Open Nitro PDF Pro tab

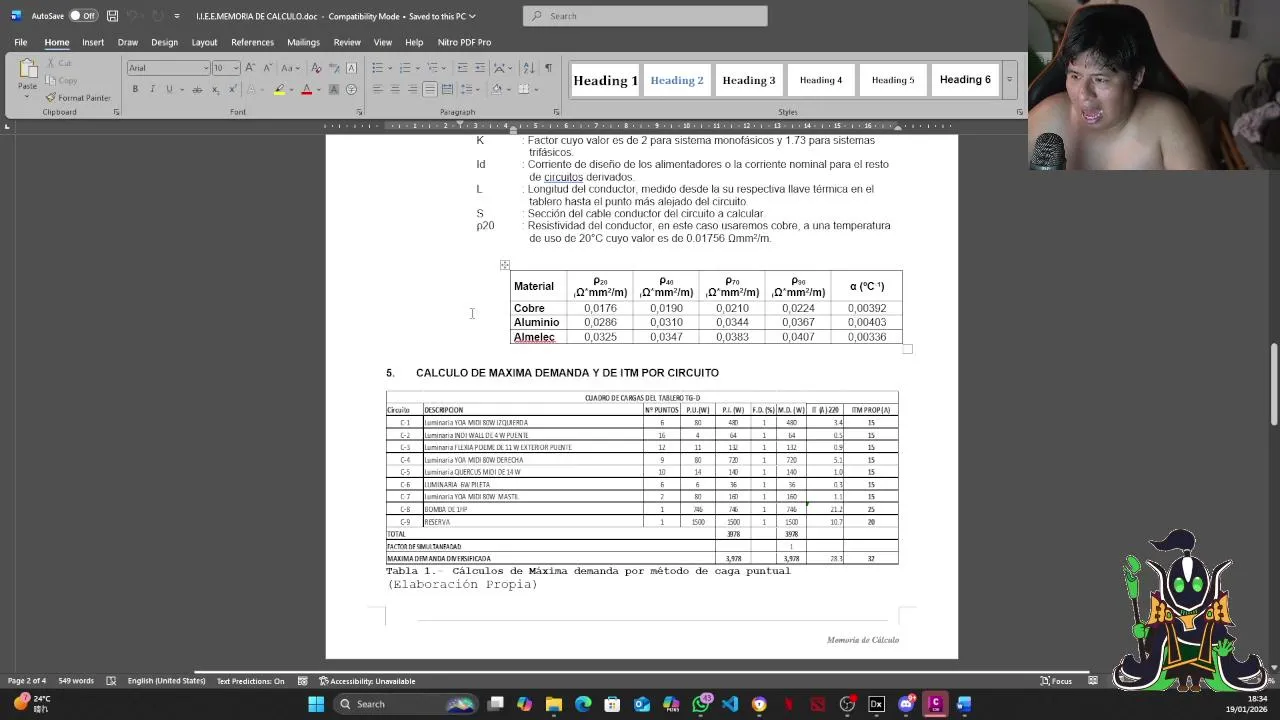pyautogui.click(x=464, y=42)
